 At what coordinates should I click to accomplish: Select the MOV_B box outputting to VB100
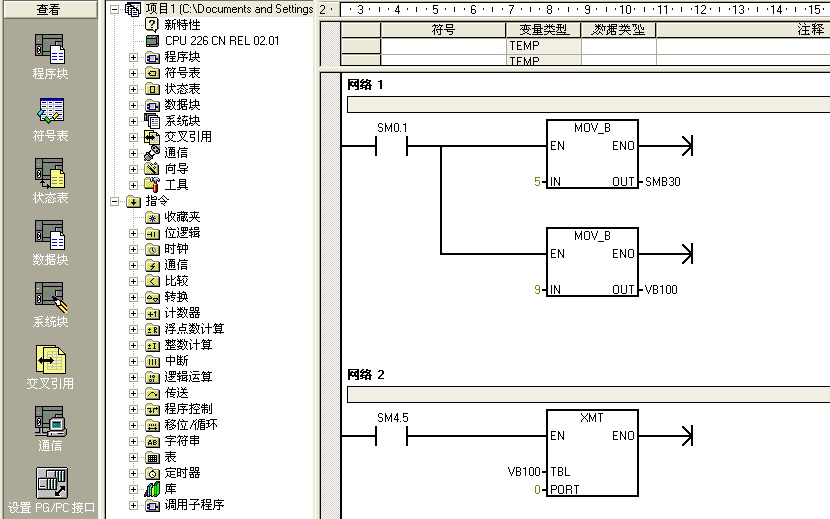pyautogui.click(x=592, y=262)
